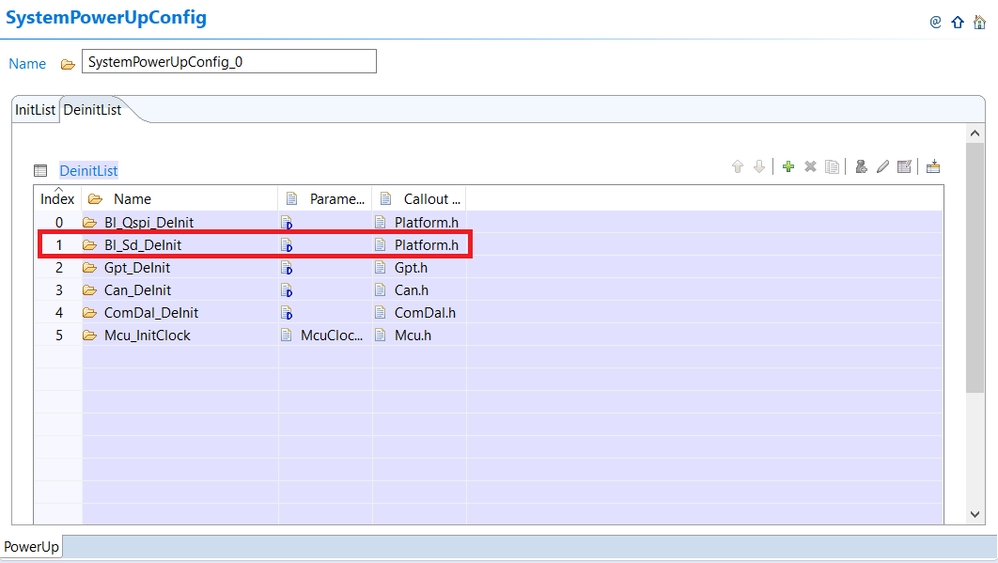Switch to the InitList tab
The height and width of the screenshot is (563, 998).
pyautogui.click(x=35, y=109)
